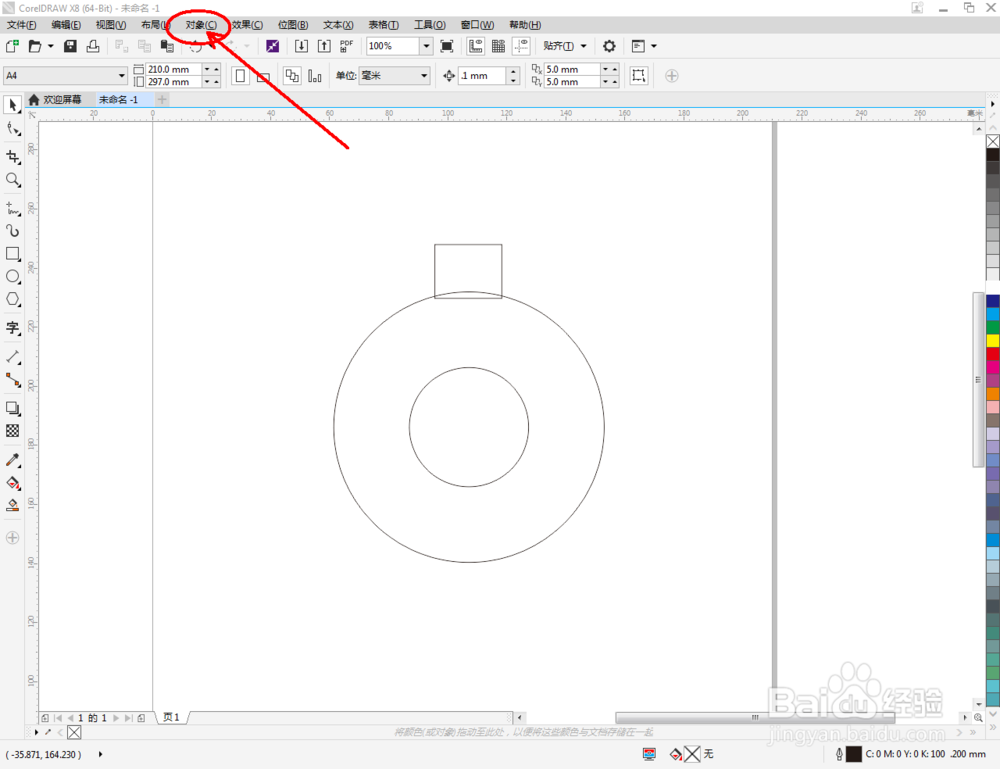Select the Crop tool
The image size is (1000, 769).
pyautogui.click(x=13, y=157)
